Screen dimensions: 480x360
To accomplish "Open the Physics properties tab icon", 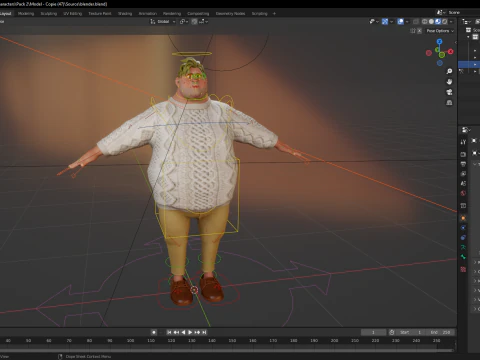I will (463, 228).
